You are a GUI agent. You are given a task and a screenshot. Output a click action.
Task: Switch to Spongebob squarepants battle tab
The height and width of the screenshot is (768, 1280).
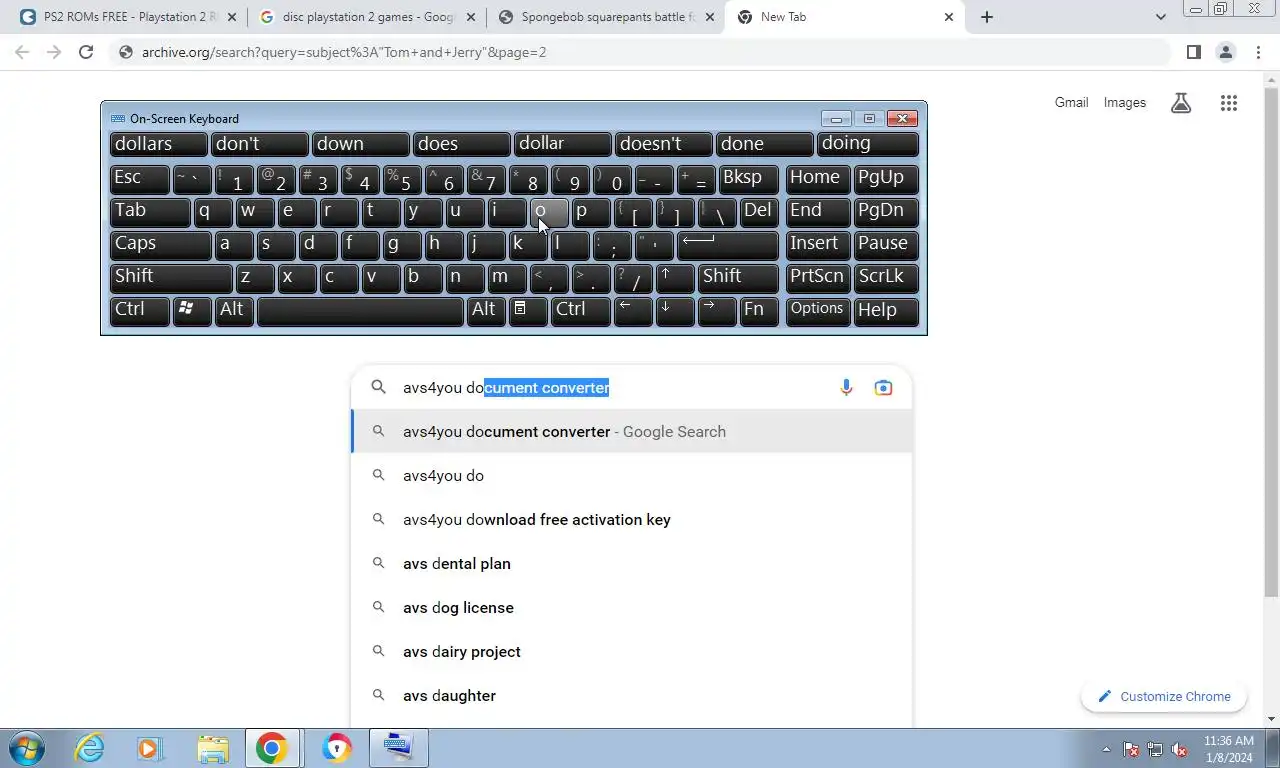[x=606, y=17]
